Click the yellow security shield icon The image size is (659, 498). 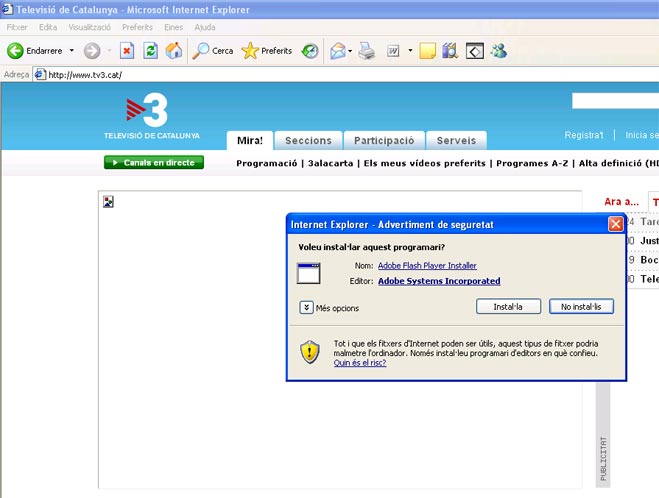(310, 352)
